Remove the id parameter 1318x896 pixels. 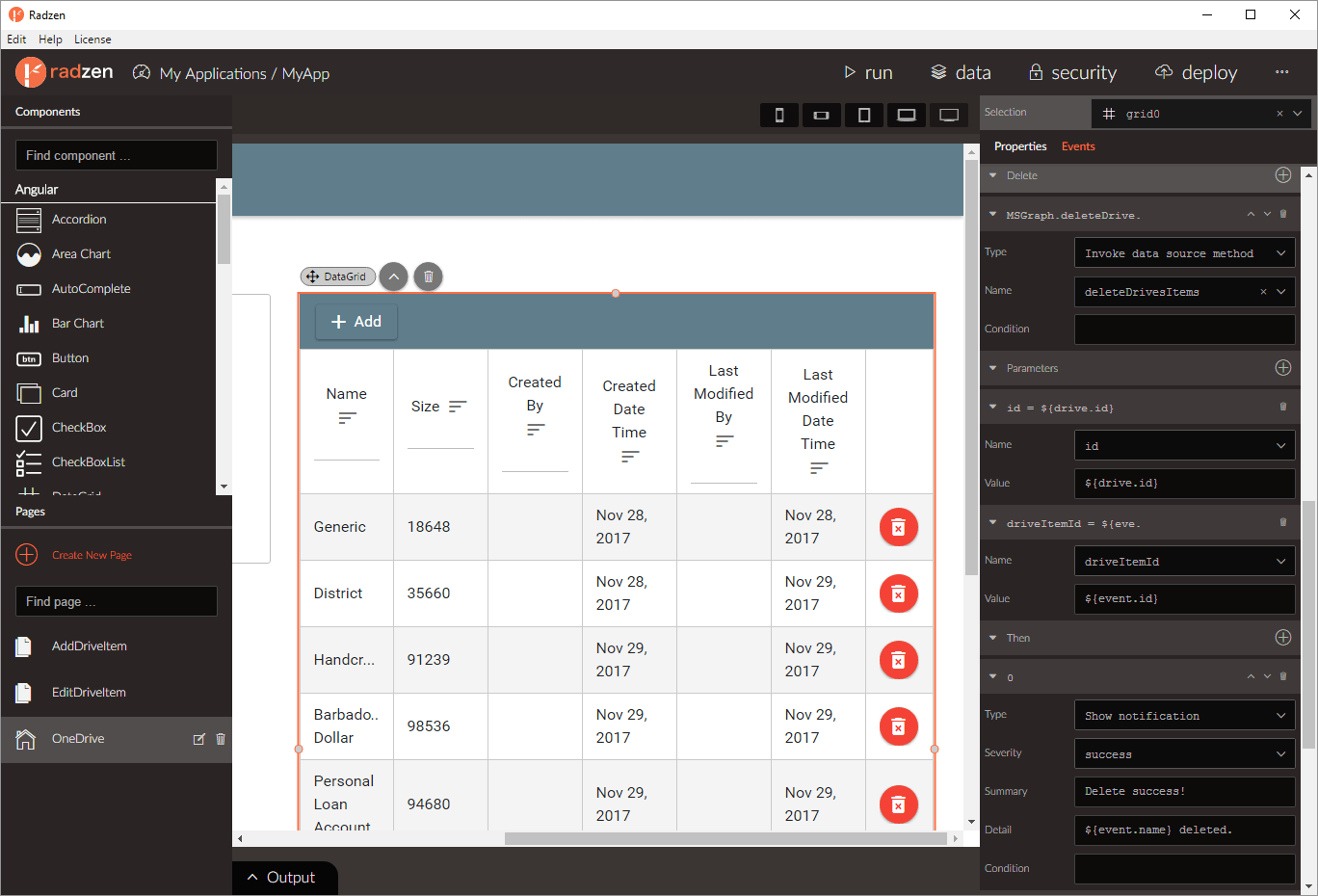tap(1283, 407)
